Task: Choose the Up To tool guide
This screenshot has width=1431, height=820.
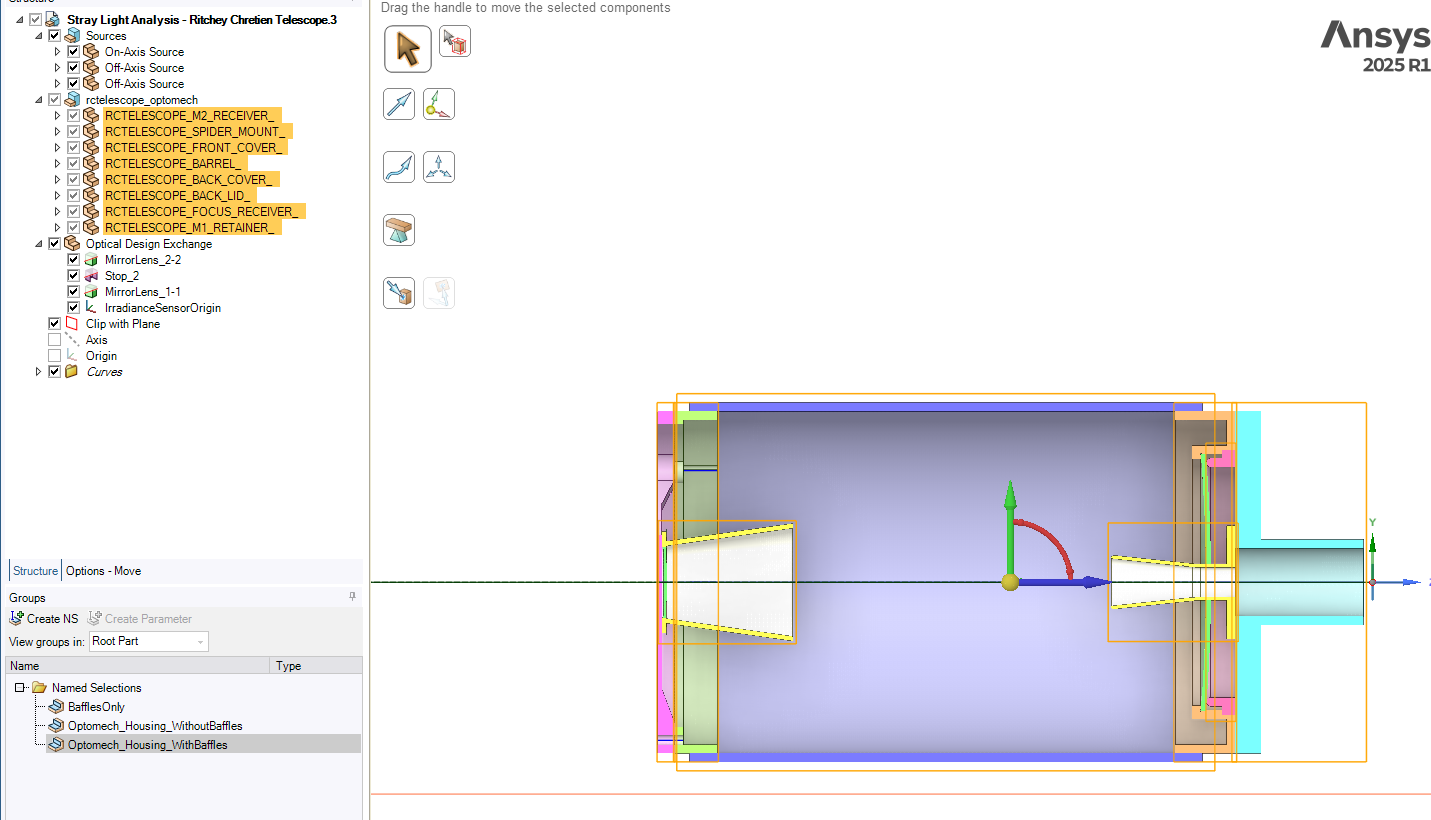Action: pos(399,293)
